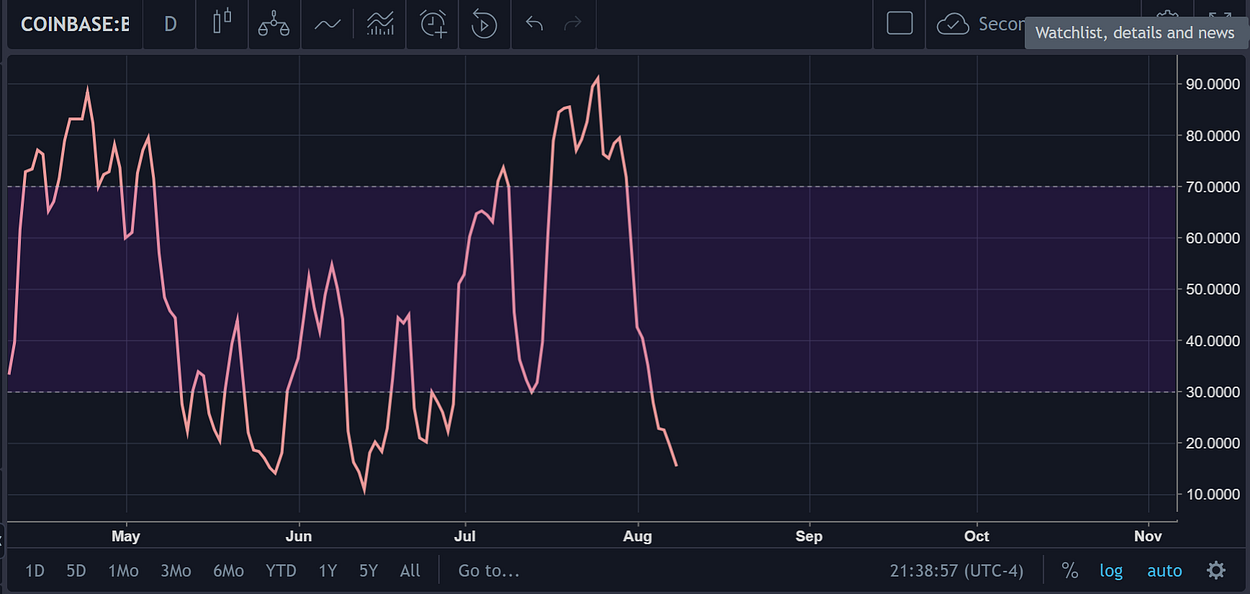
Task: Open the financials bar-and-line chart icon
Action: click(380, 24)
